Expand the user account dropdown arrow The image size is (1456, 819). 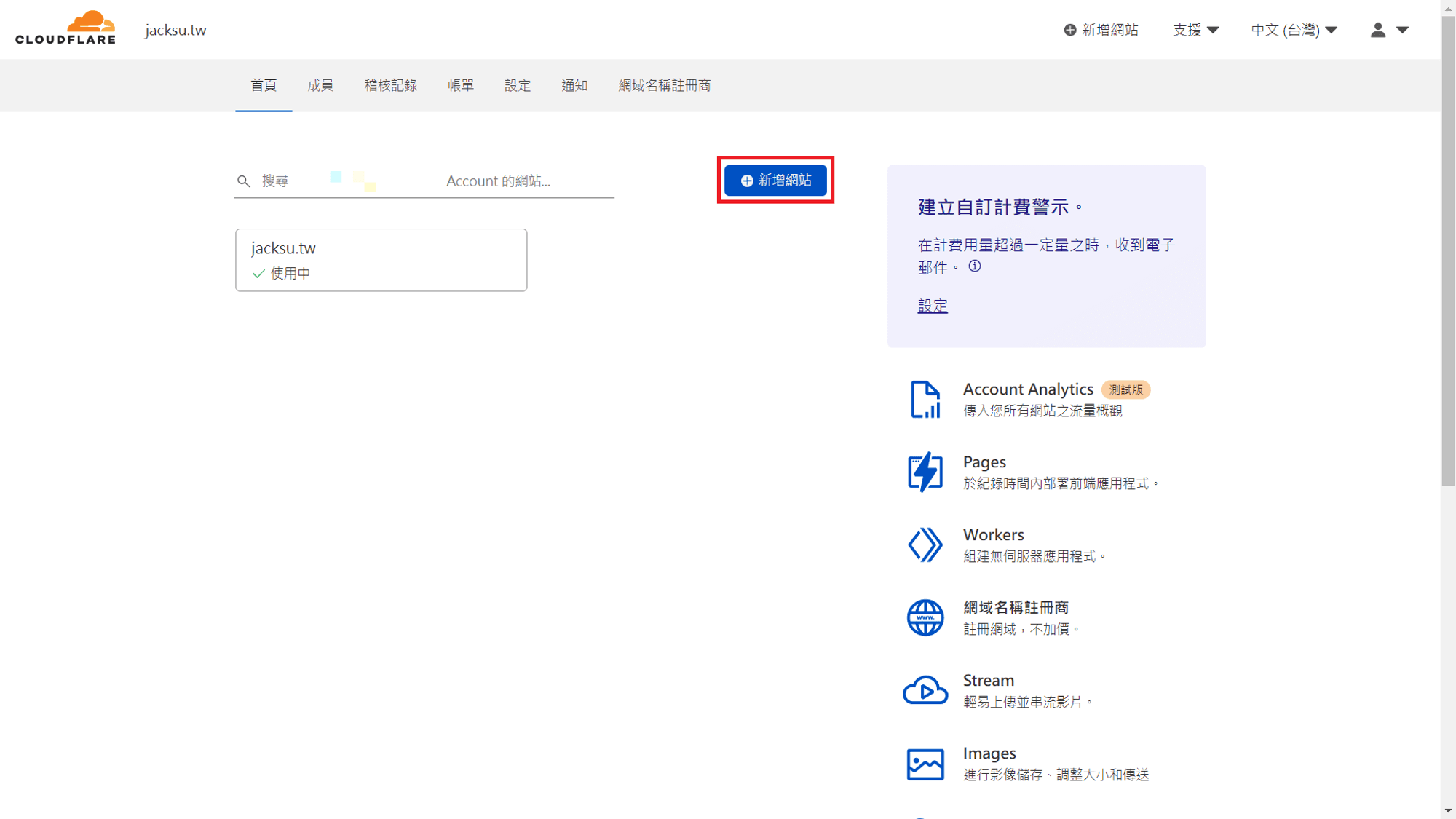tap(1402, 30)
